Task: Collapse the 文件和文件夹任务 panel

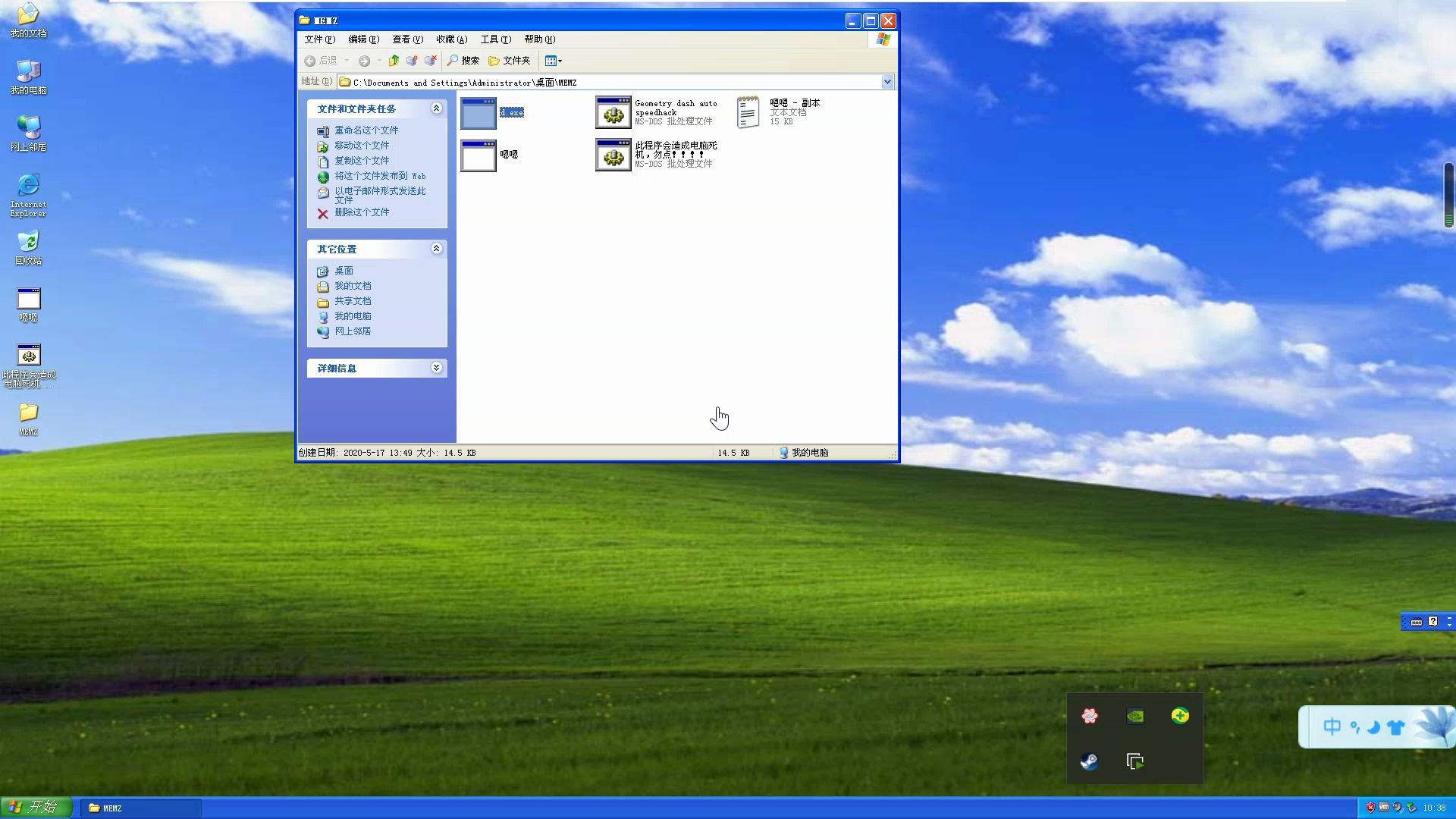Action: pyautogui.click(x=436, y=108)
